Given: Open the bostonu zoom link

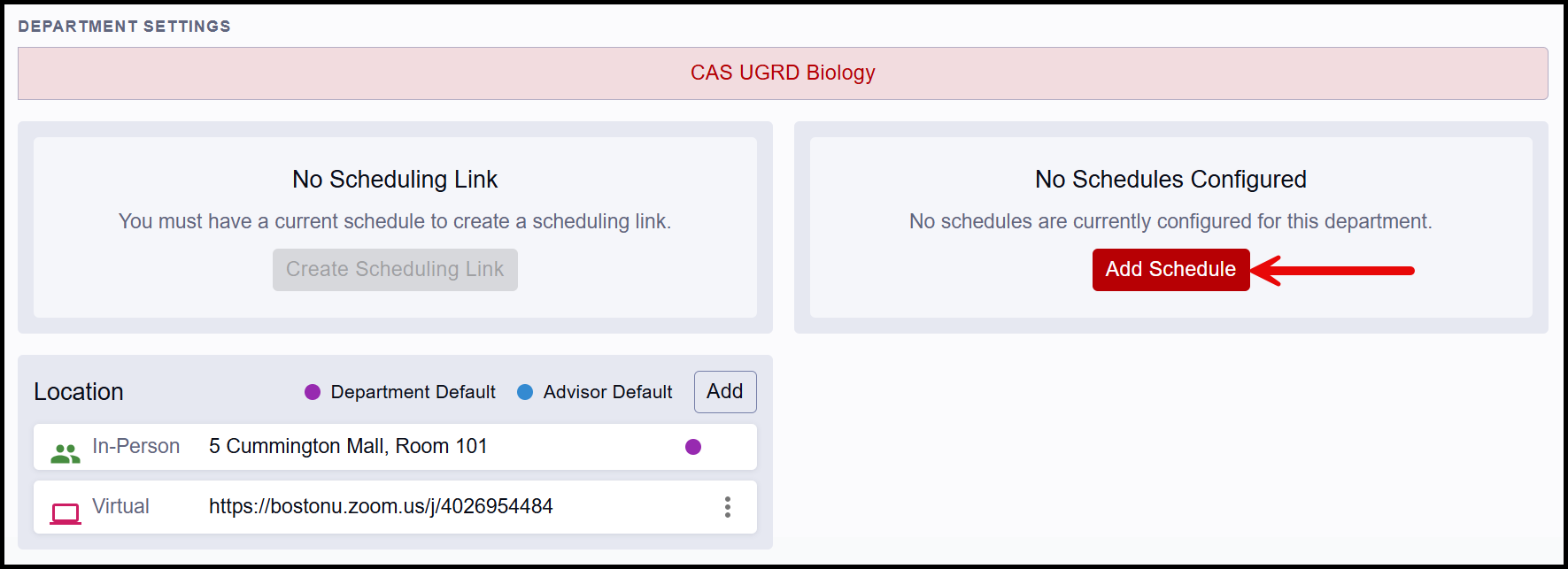Looking at the screenshot, I should [x=381, y=506].
